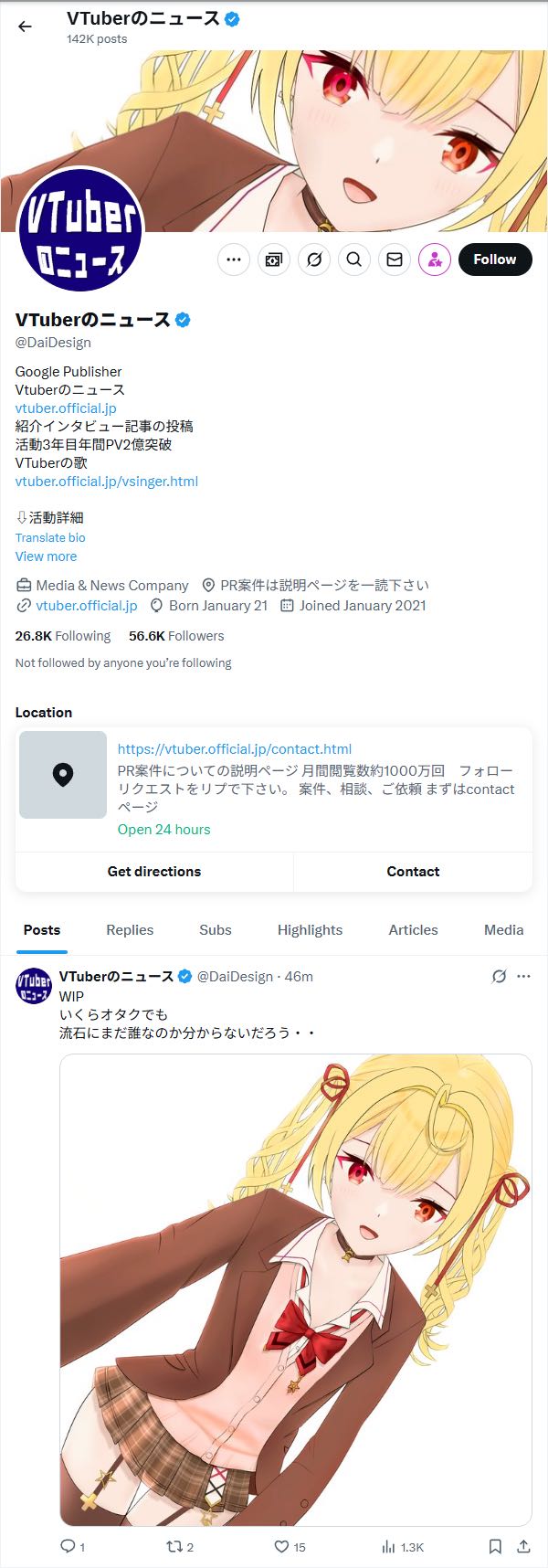Open the WIP artwork image

296,1288
